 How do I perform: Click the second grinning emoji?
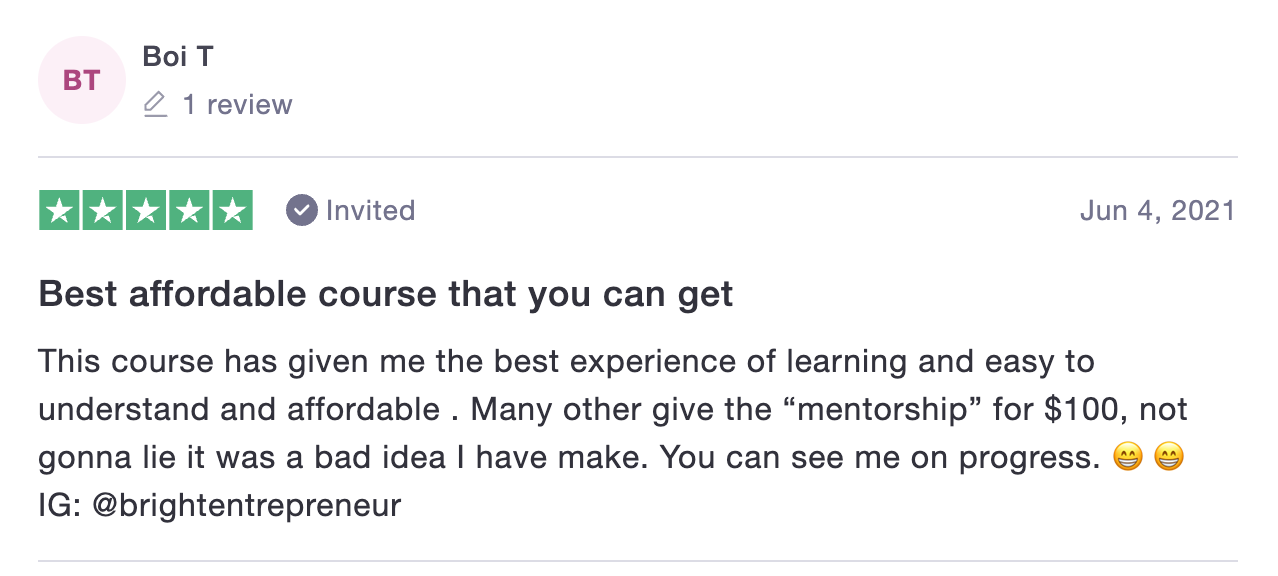pos(1169,458)
